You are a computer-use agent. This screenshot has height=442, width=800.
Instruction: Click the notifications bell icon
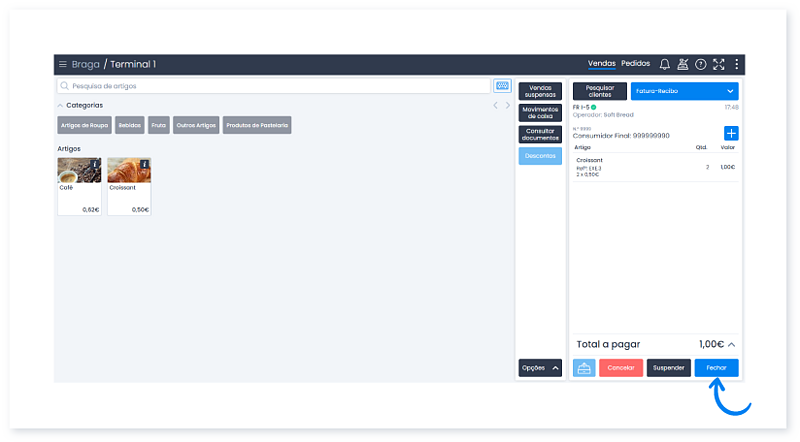pyautogui.click(x=664, y=64)
